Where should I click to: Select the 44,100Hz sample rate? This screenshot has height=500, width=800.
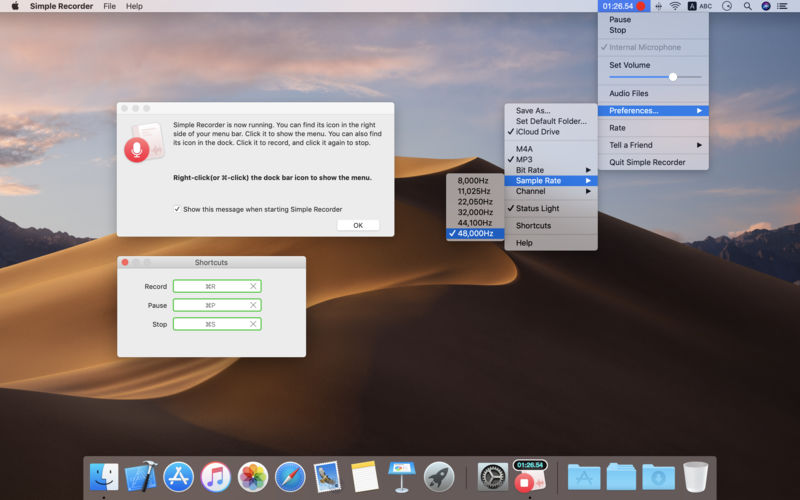pos(474,223)
